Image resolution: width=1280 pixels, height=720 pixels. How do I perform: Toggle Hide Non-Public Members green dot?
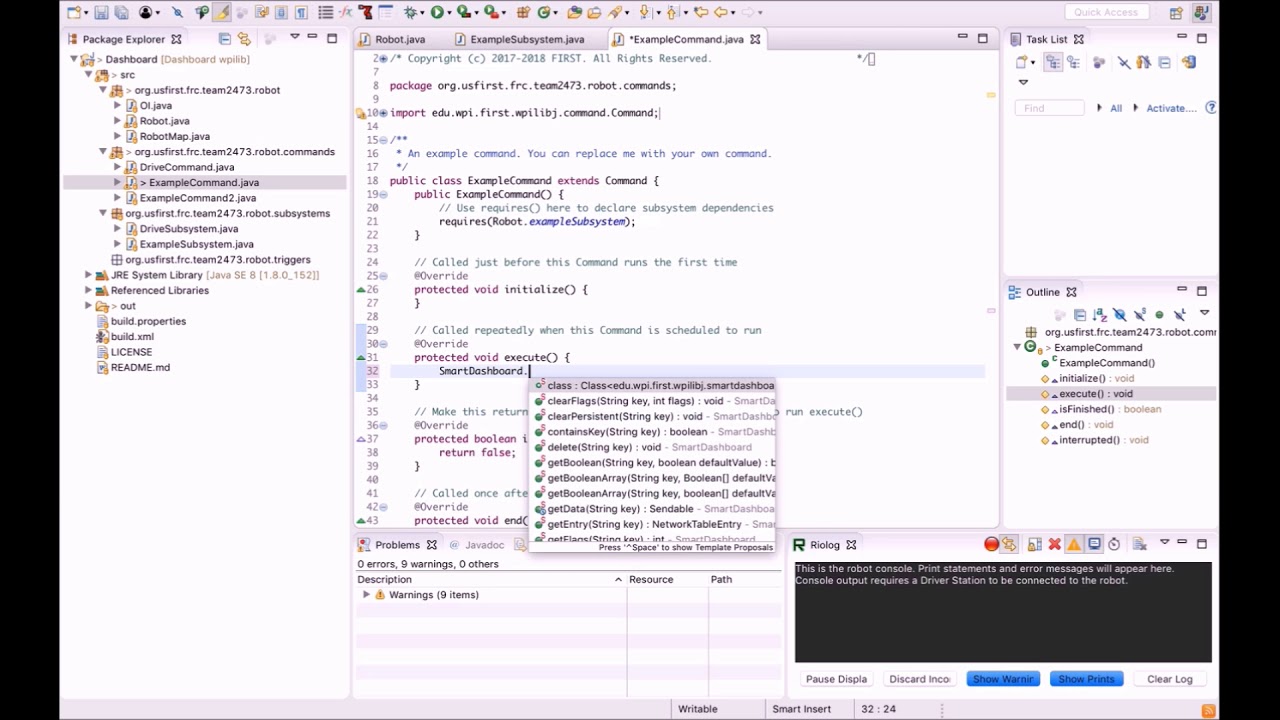tap(1160, 315)
